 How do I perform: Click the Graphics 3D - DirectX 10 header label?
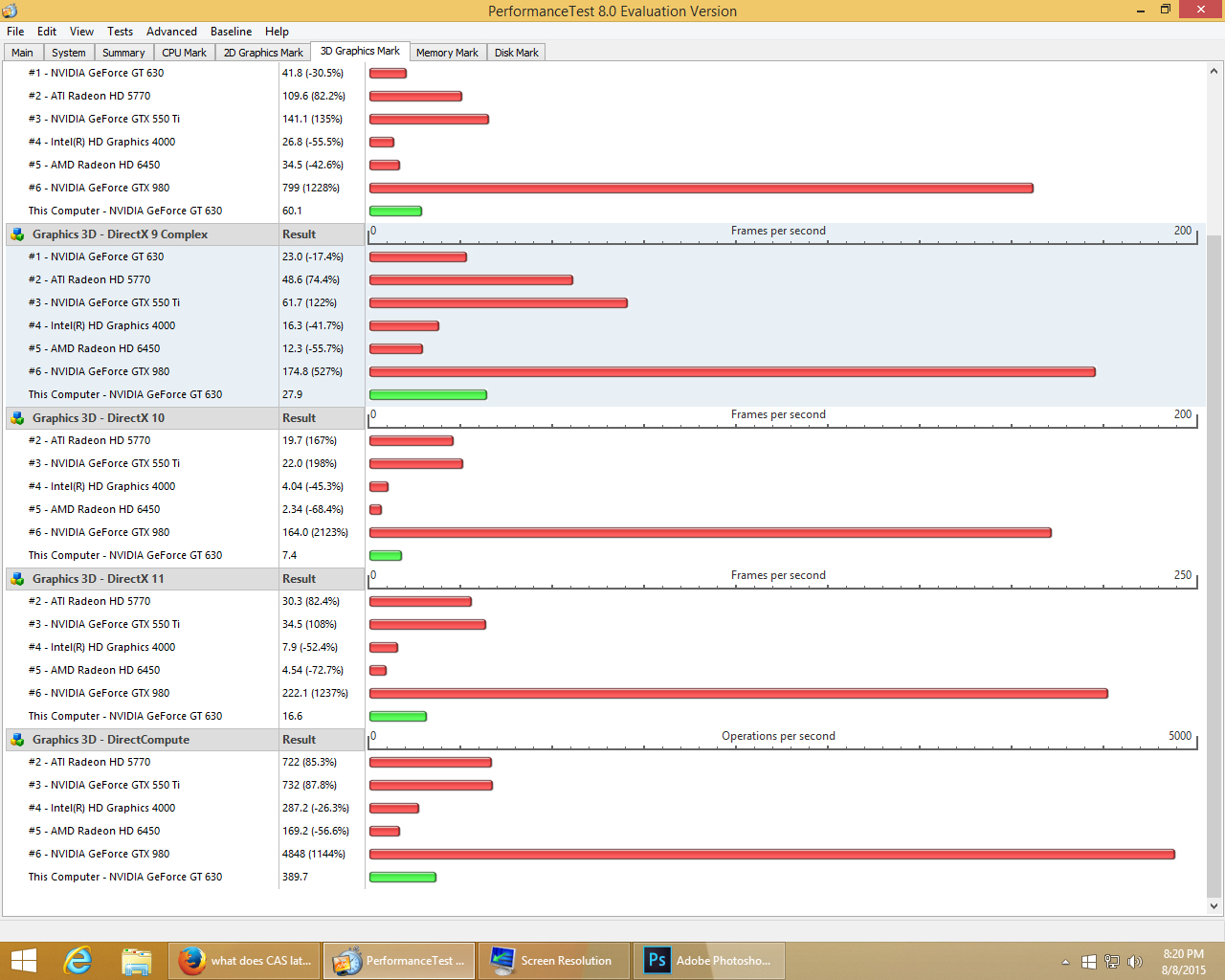pos(99,418)
